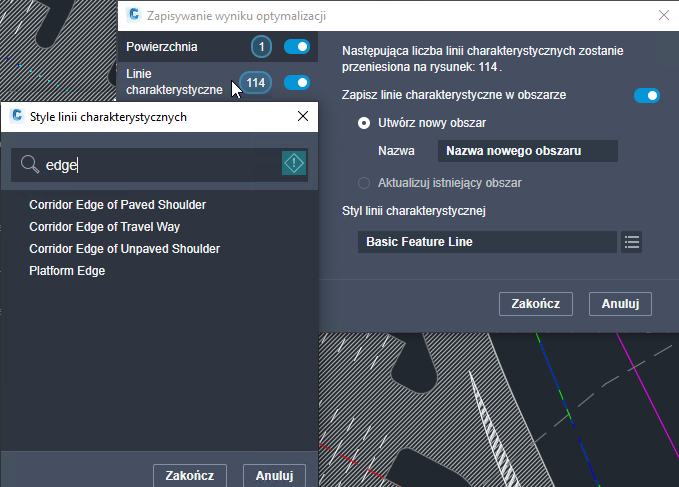Open the Basic Feature Line style field
The width and height of the screenshot is (679, 487).
pyautogui.click(x=487, y=242)
